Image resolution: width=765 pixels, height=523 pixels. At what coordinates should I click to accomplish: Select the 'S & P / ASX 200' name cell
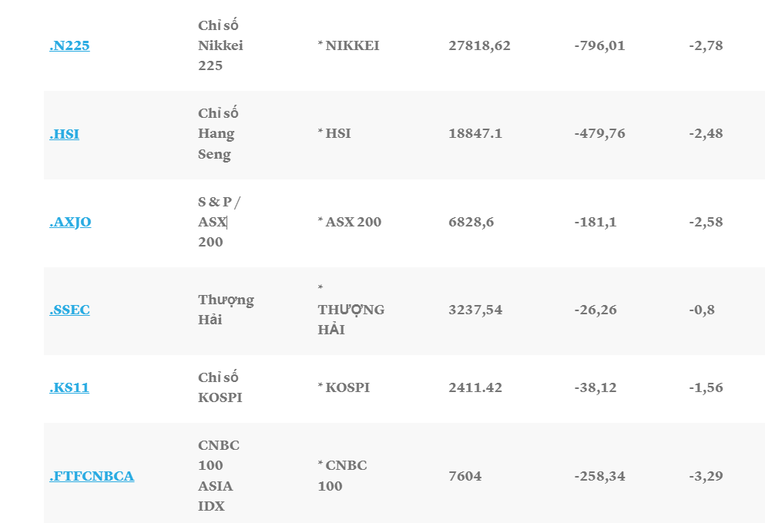click(218, 221)
